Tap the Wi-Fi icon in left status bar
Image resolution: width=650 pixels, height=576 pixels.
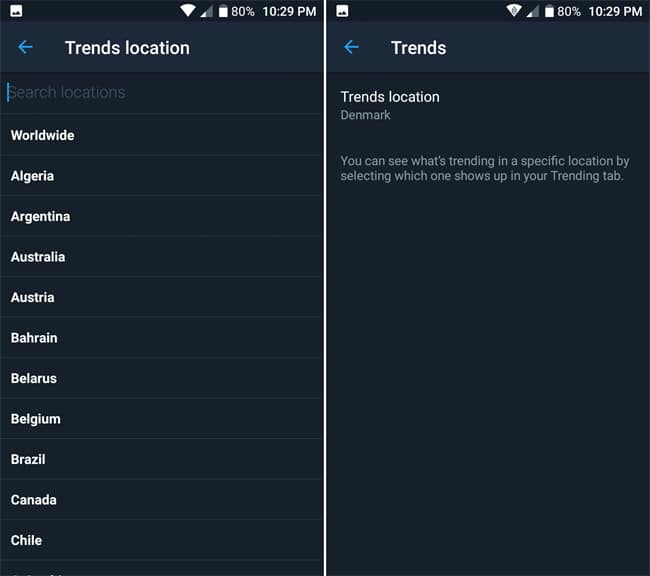pyautogui.click(x=187, y=11)
